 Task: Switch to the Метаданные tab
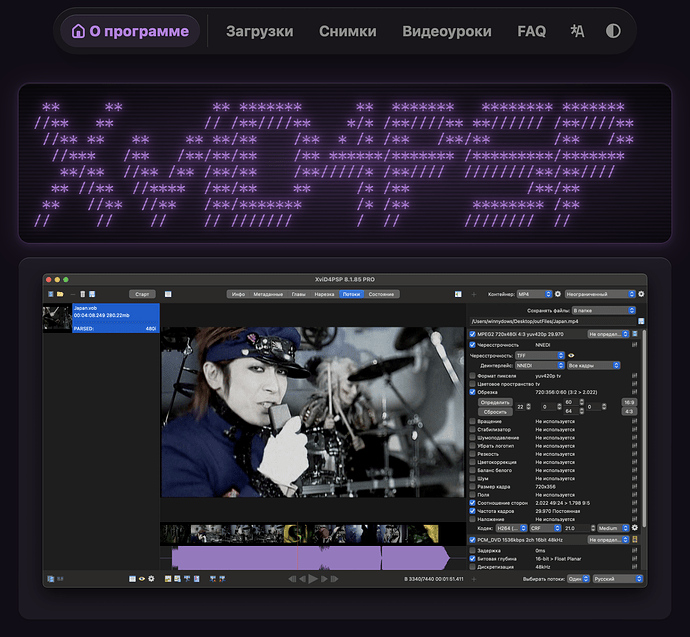268,294
